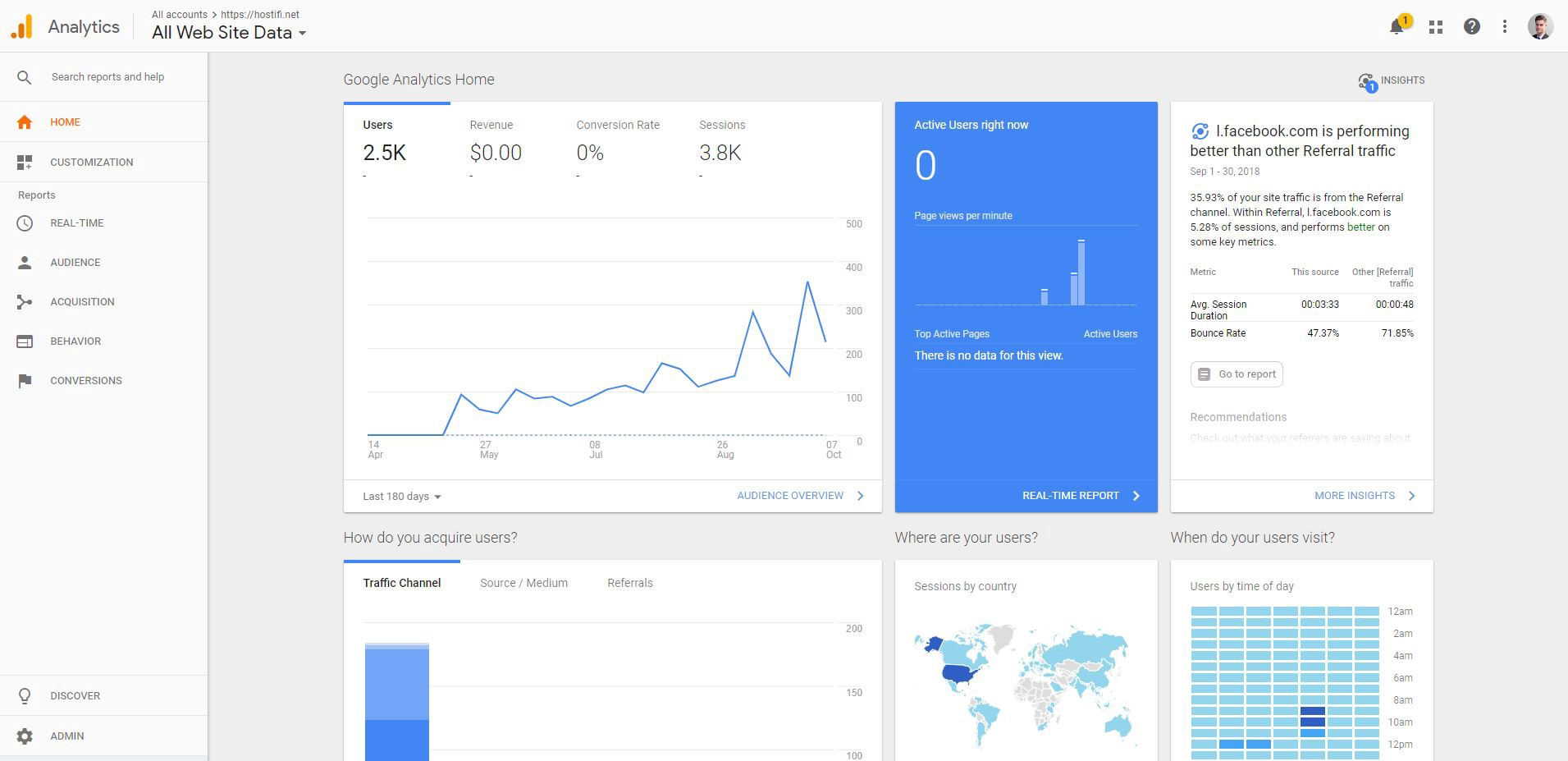The image size is (1568, 761).
Task: Switch to the Source / Medium tab
Action: [523, 583]
